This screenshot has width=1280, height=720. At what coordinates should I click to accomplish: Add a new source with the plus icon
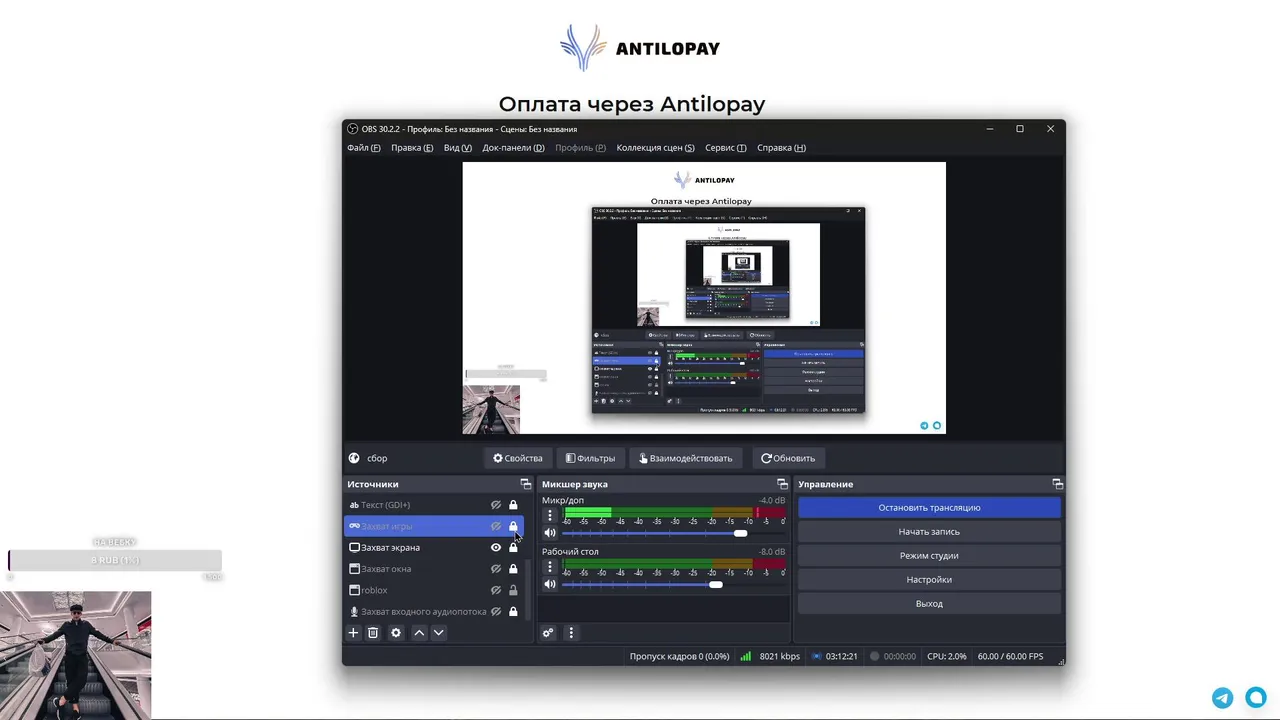[x=353, y=633]
